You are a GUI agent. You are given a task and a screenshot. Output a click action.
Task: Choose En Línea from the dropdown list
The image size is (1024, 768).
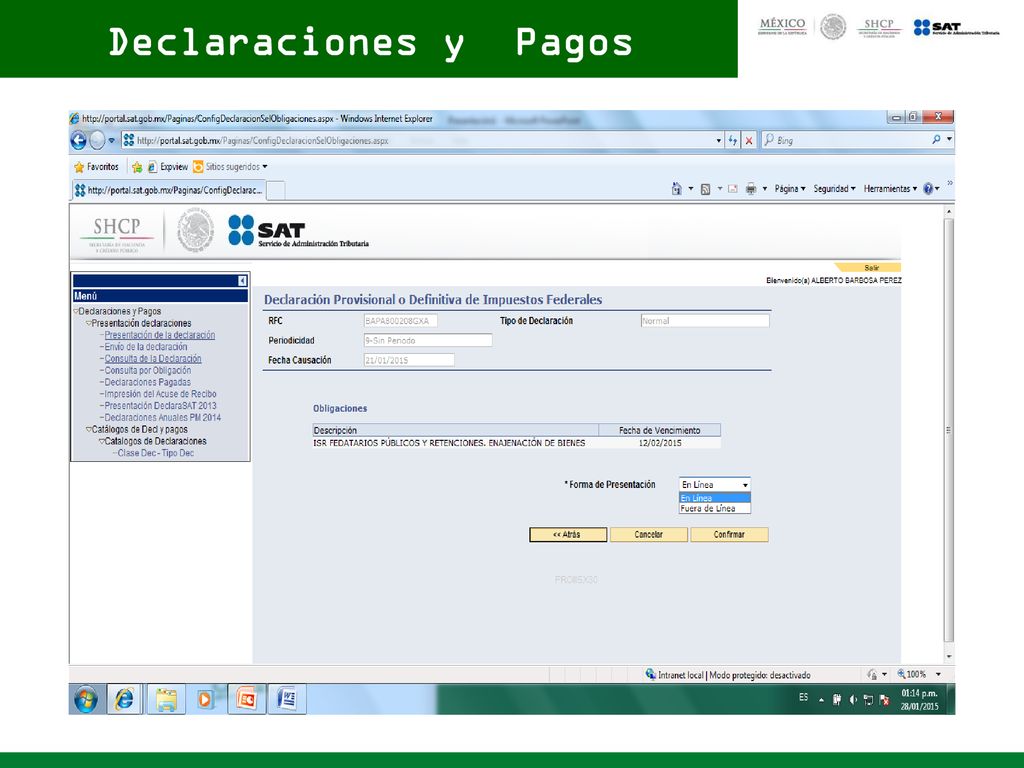[714, 498]
